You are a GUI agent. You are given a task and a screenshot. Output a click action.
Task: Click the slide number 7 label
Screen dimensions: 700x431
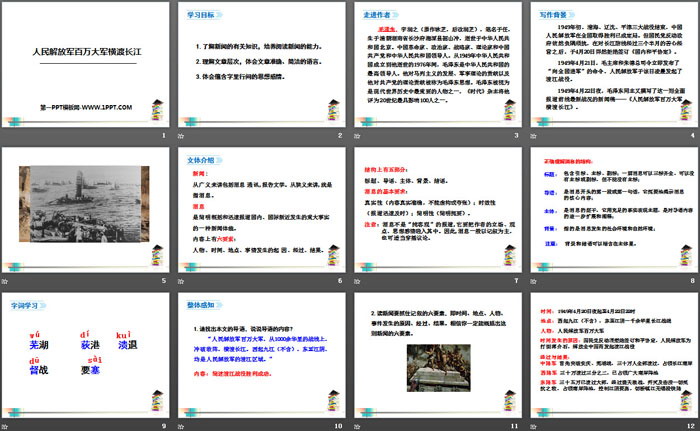(516, 279)
